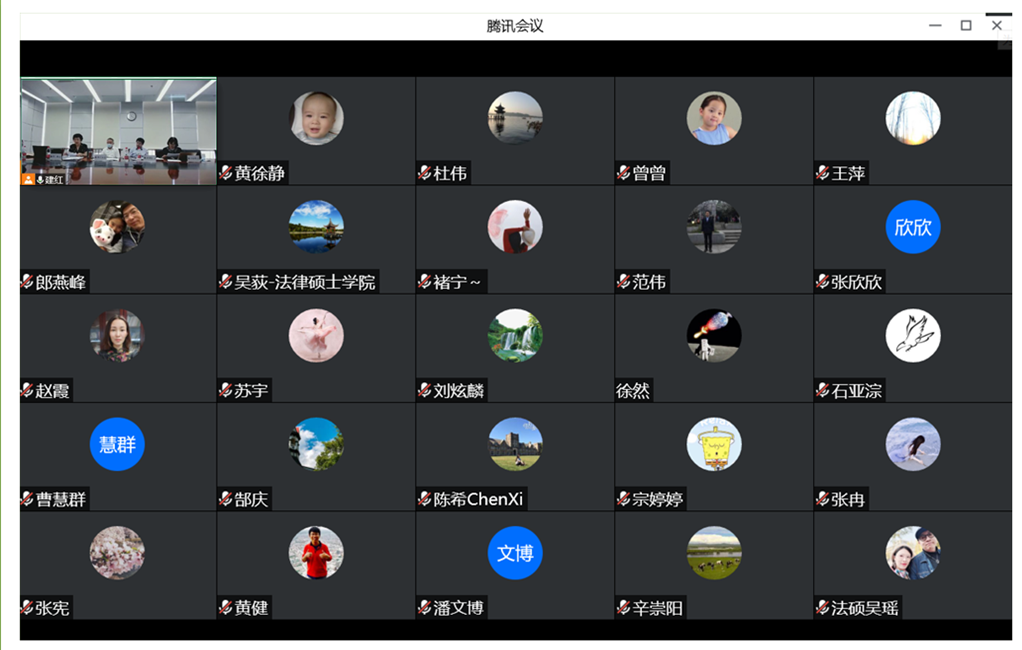Click the blue 欣欣 avatar of 张欣欣
1022x650 pixels.
[912, 227]
